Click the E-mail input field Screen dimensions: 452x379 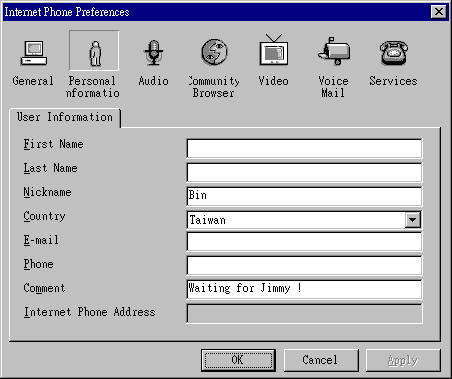tap(304, 241)
